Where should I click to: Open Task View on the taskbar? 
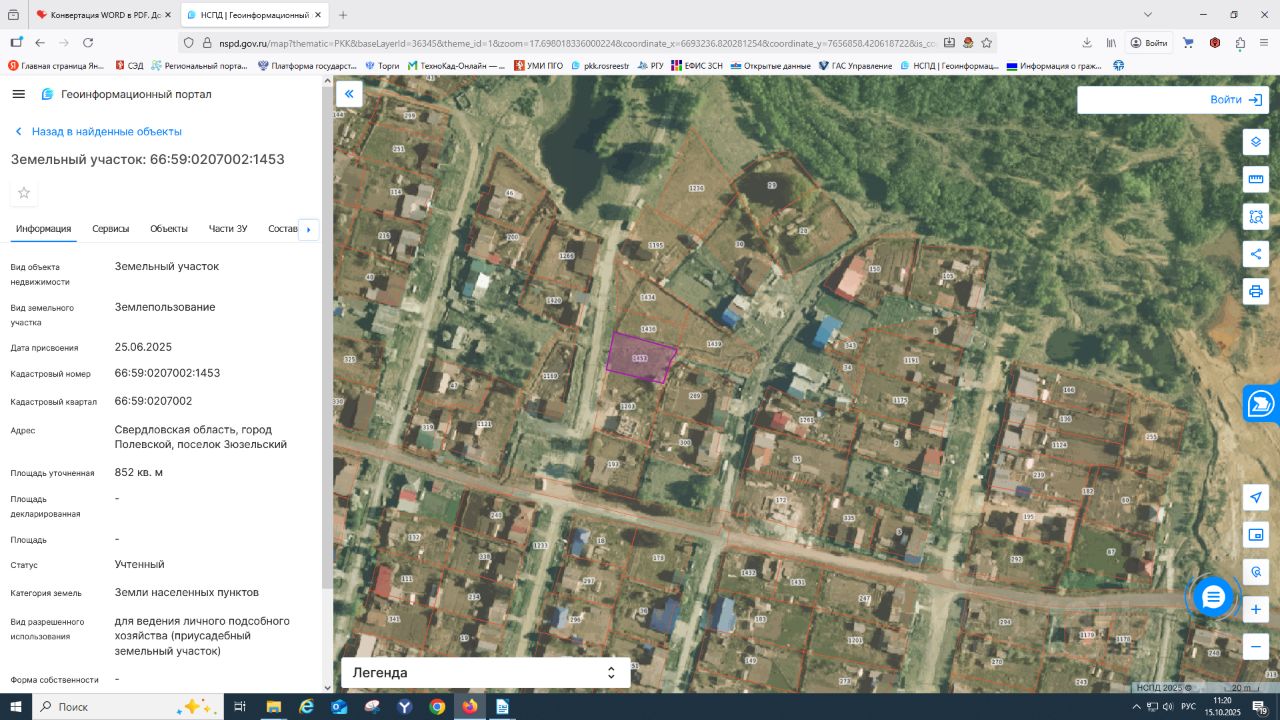(x=240, y=707)
